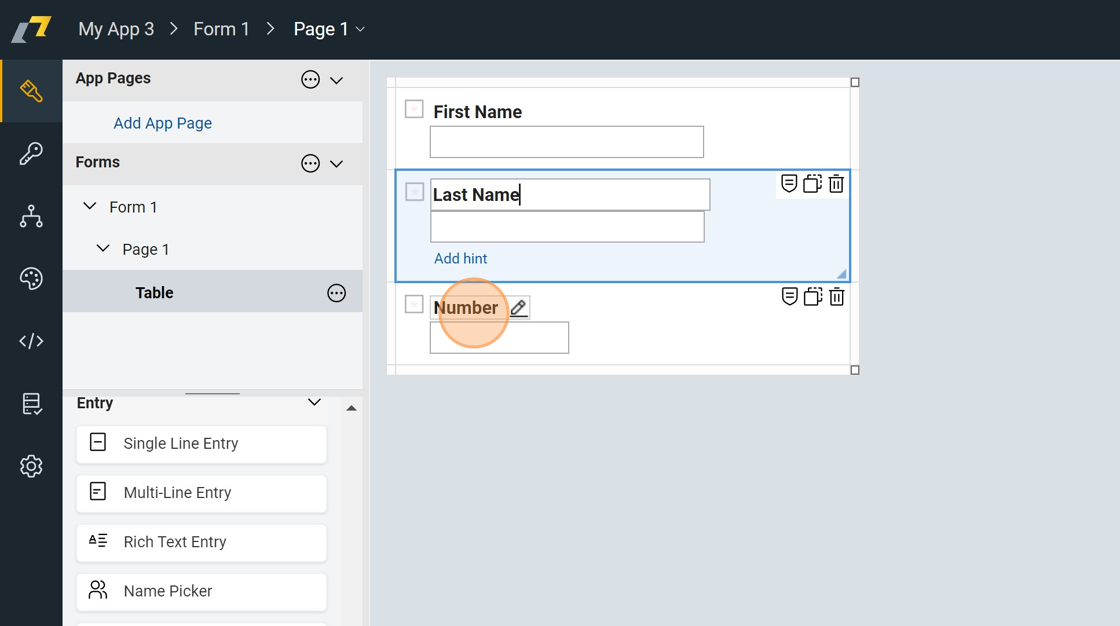Viewport: 1120px width, 626px height.
Task: Open the key access sidebar icon
Action: coord(31,153)
